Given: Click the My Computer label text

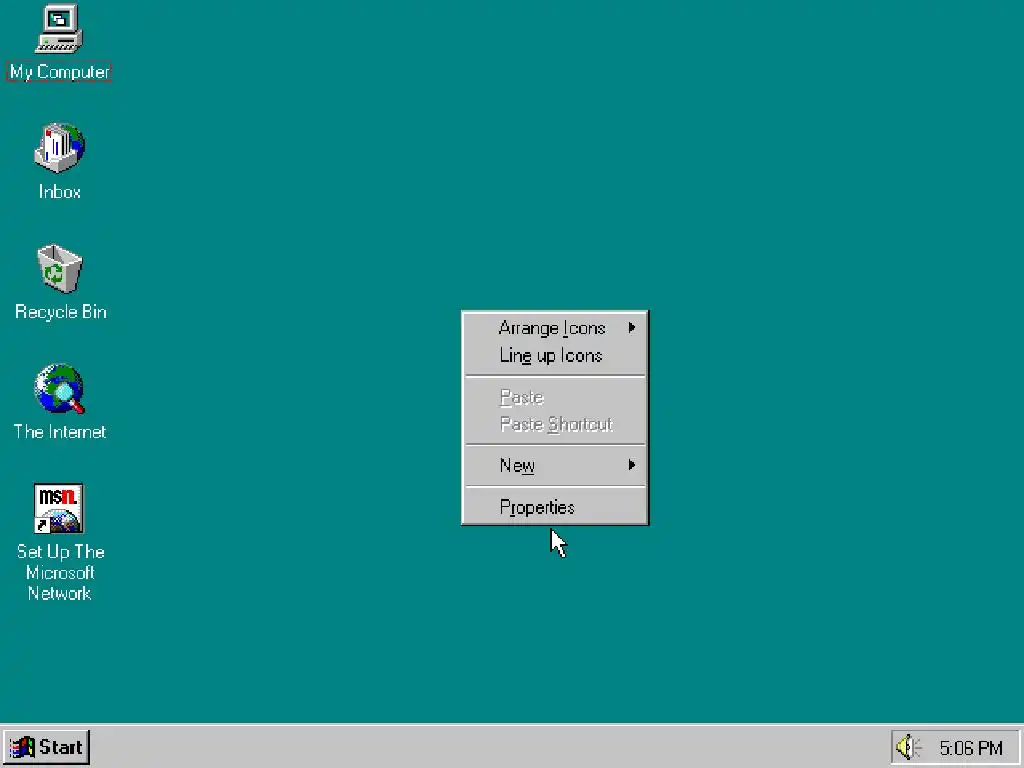Looking at the screenshot, I should pyautogui.click(x=59, y=72).
